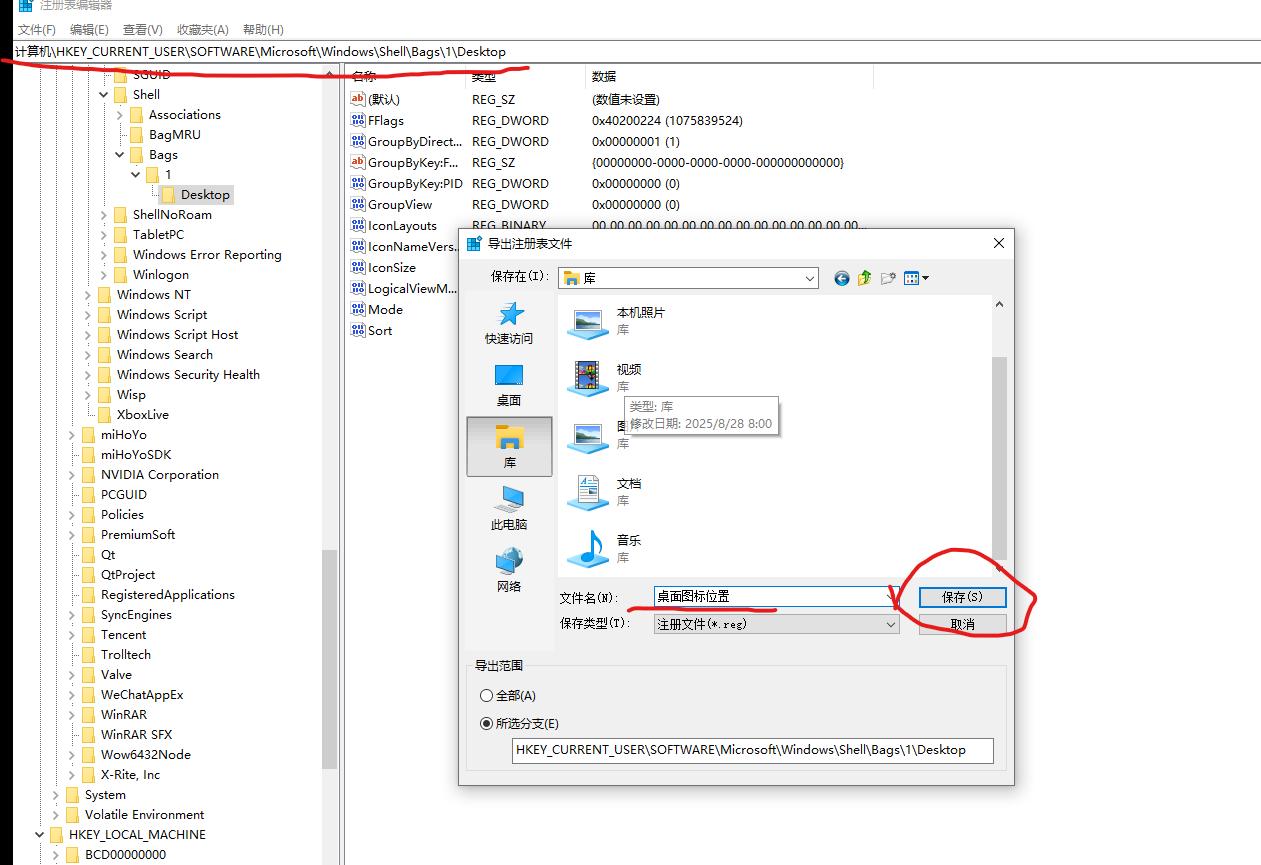This screenshot has height=865, width=1261.
Task: Select the WinRAR SFX key
Action: click(136, 734)
